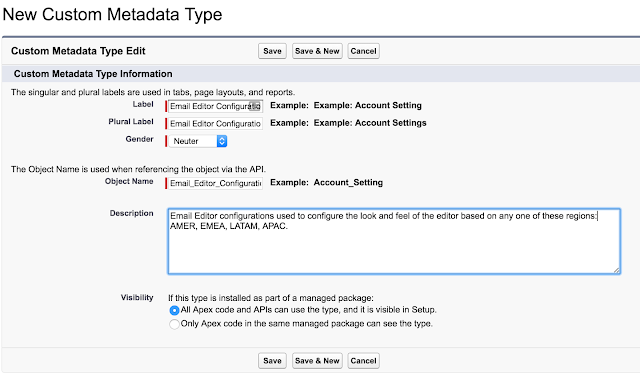
Task: Click the 'Gender' field label
Action: pyautogui.click(x=140, y=139)
